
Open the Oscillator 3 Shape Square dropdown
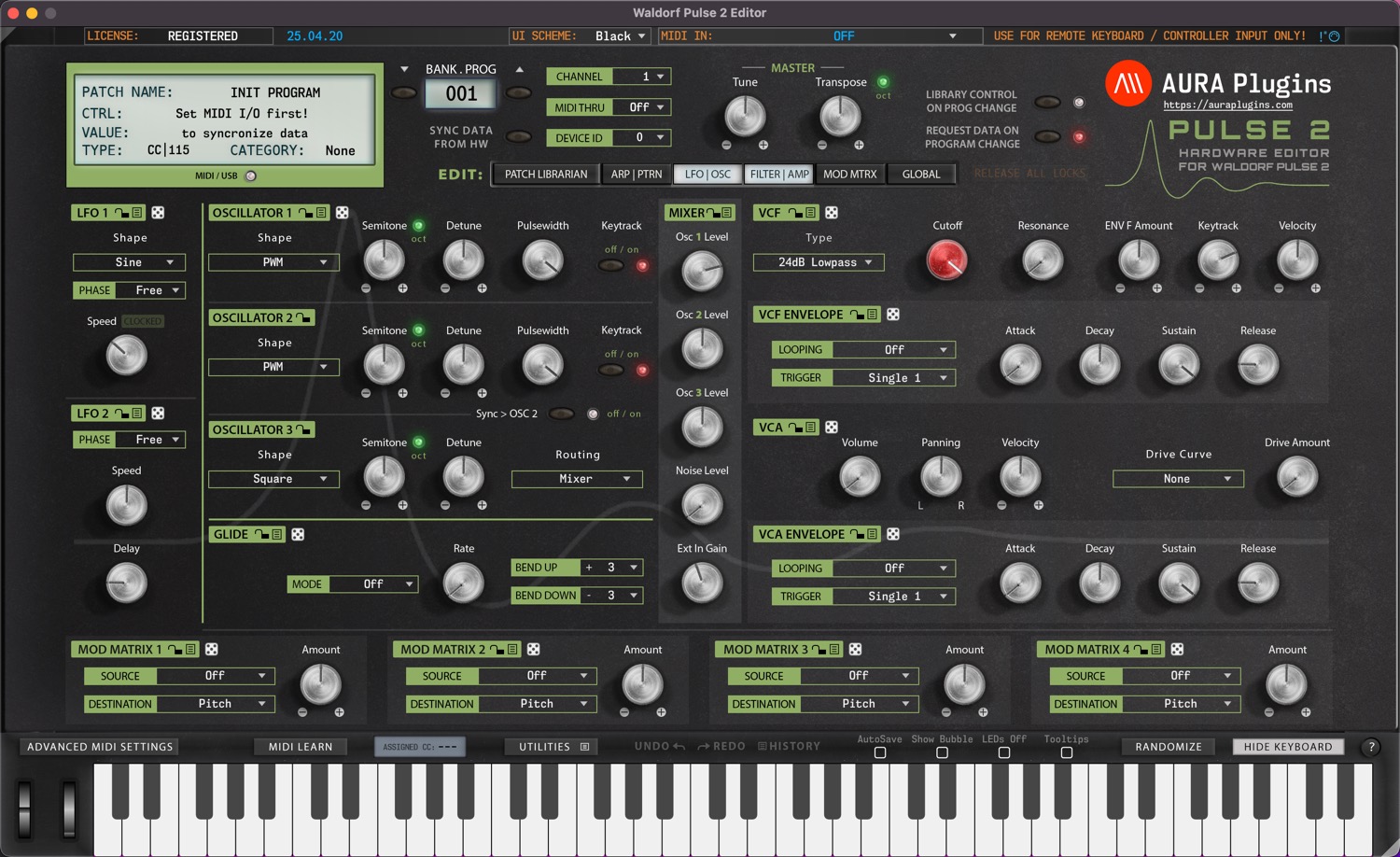coord(273,479)
